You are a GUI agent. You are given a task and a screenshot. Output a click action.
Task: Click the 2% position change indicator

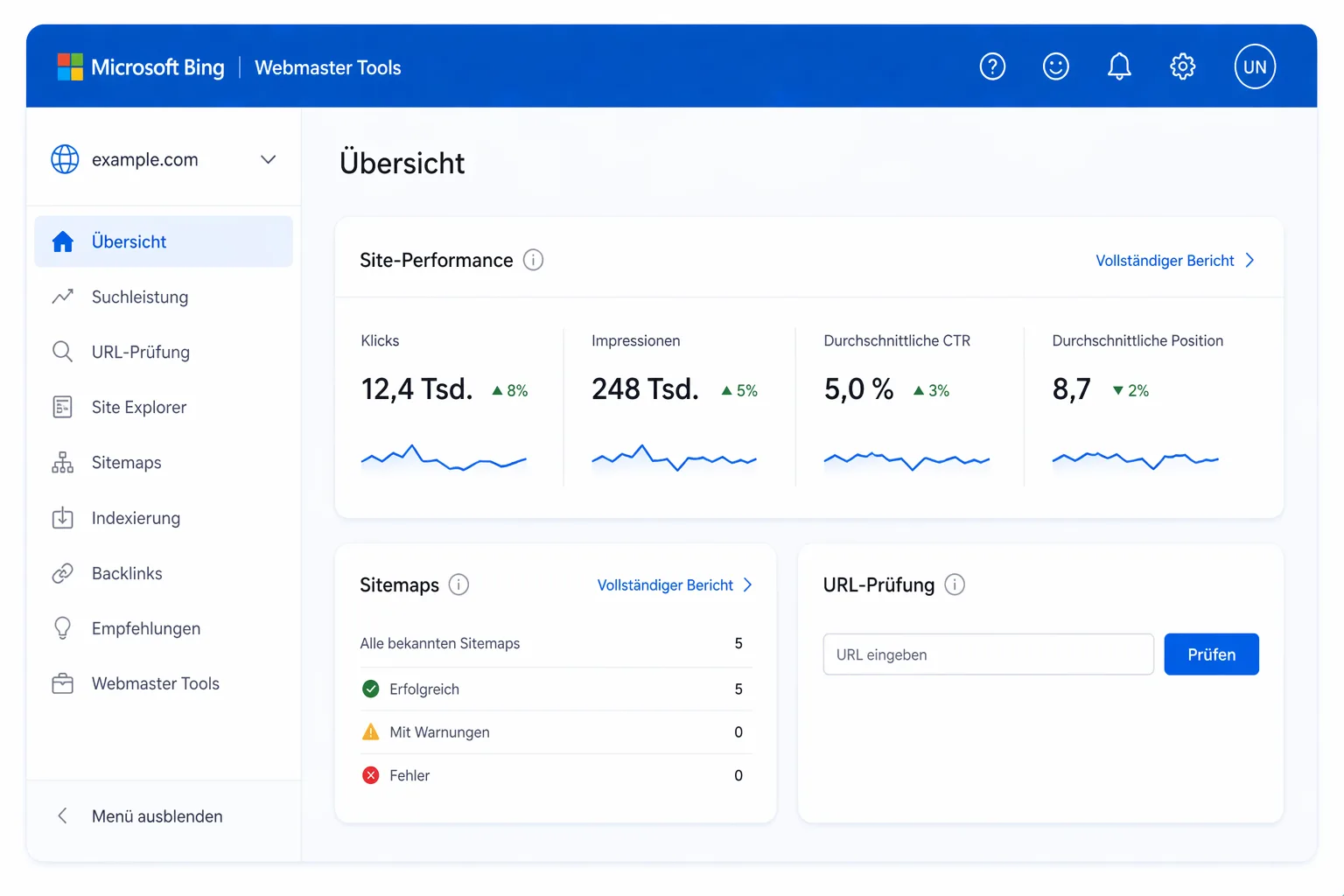1131,391
